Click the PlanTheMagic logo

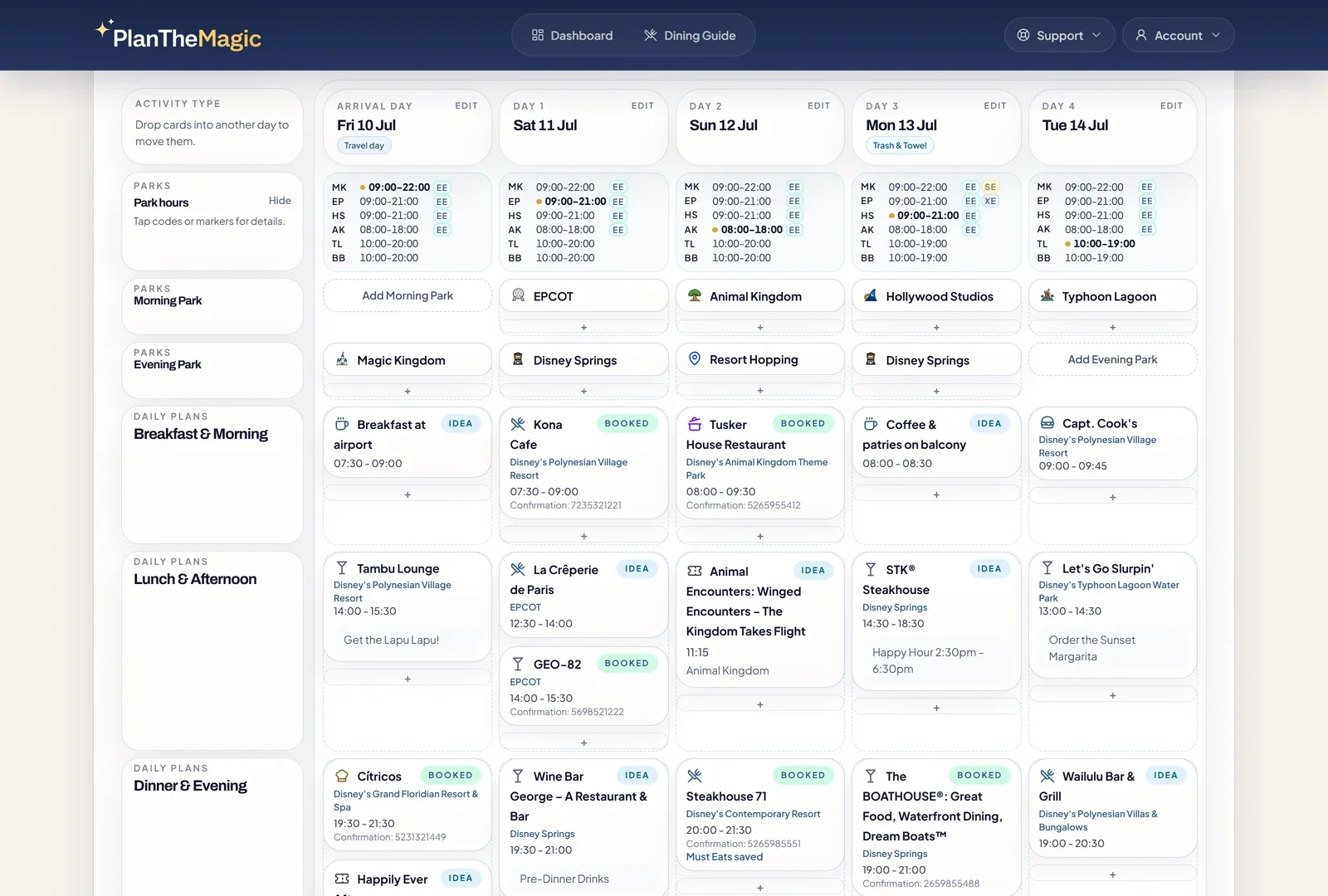click(178, 36)
